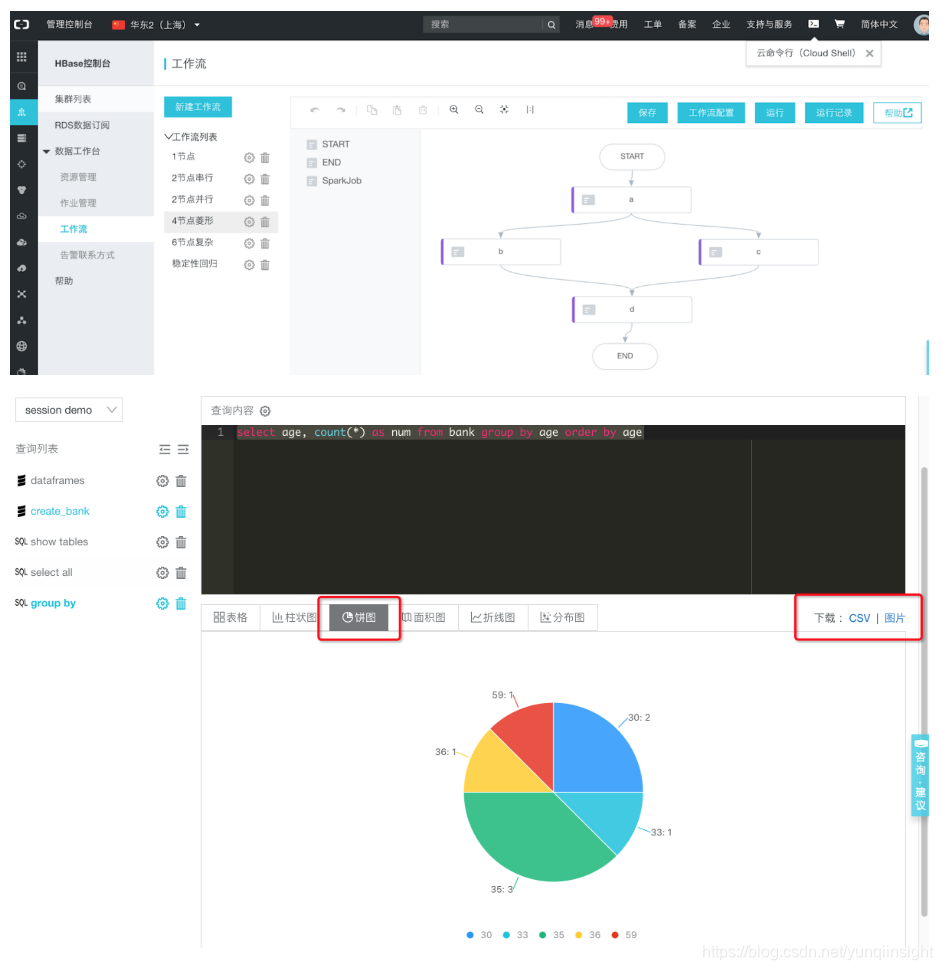This screenshot has width=943, height=970.
Task: Click the collapse query list icon
Action: pyautogui.click(x=165, y=449)
